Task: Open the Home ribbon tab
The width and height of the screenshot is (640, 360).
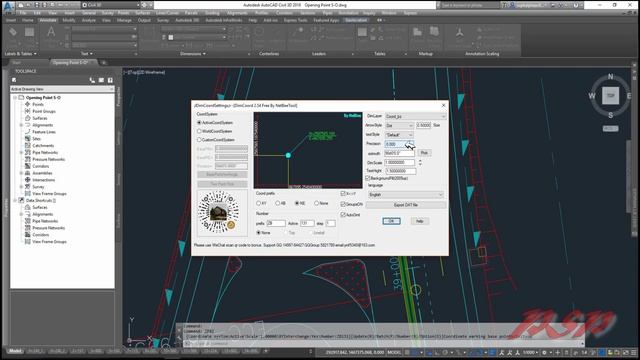Action: 27,20
